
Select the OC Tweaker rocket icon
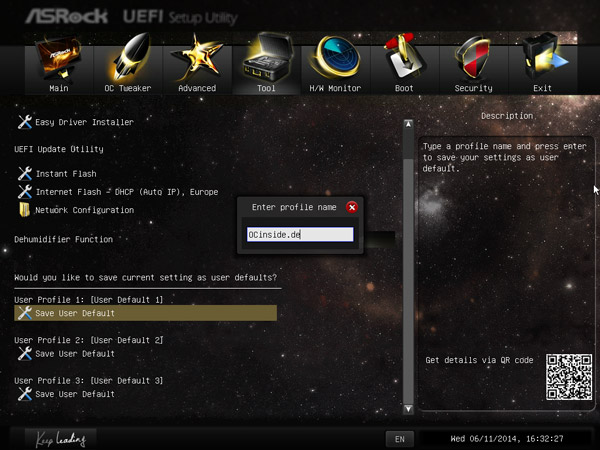click(x=129, y=57)
